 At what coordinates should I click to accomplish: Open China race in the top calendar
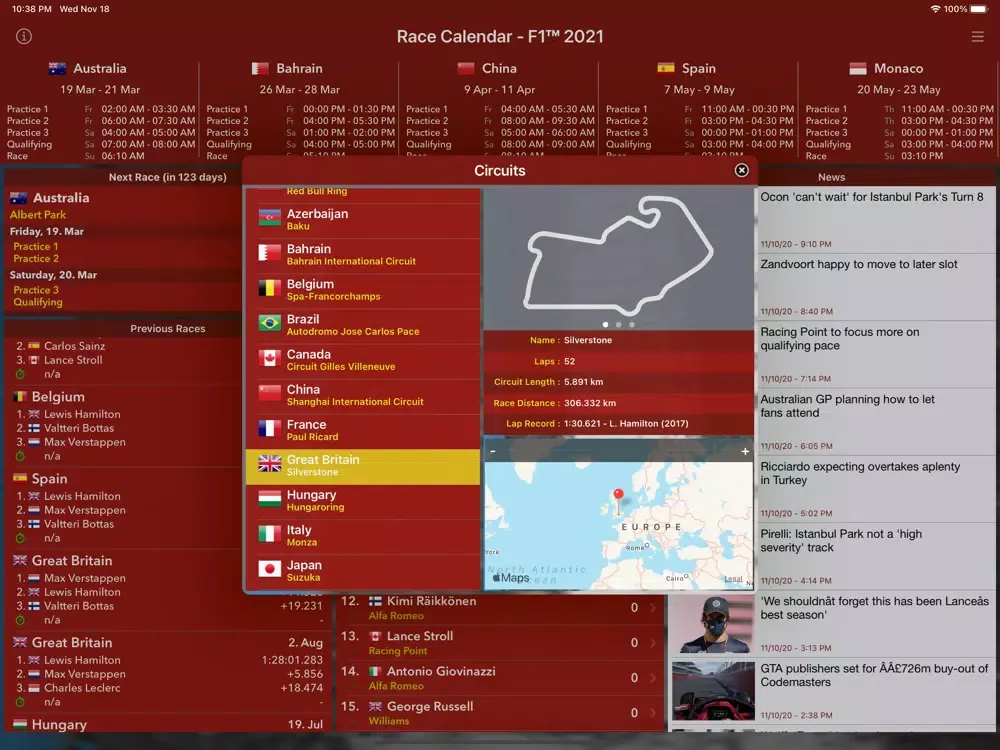[x=499, y=112]
